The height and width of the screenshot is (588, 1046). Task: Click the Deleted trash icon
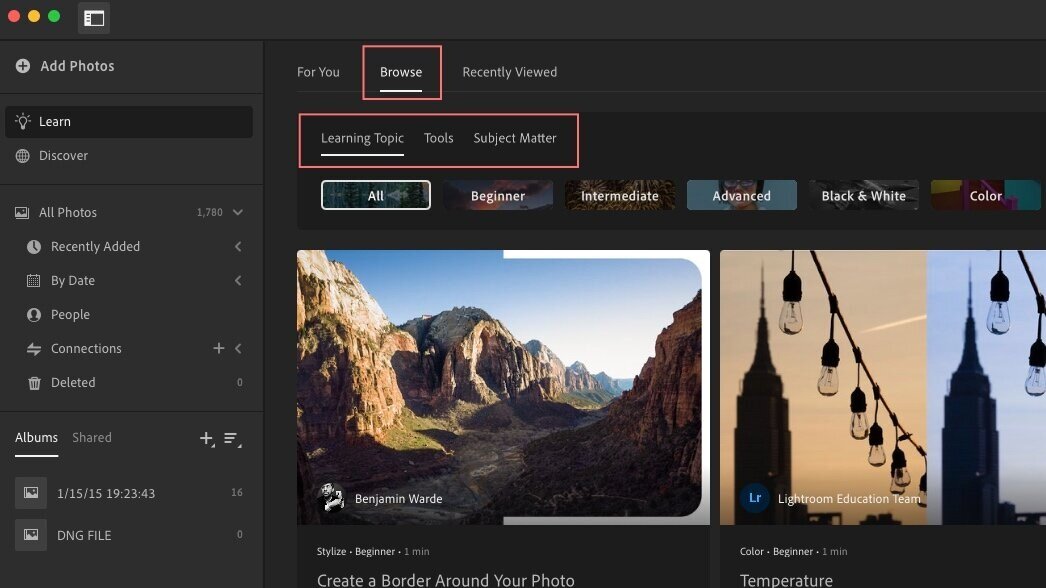(34, 382)
